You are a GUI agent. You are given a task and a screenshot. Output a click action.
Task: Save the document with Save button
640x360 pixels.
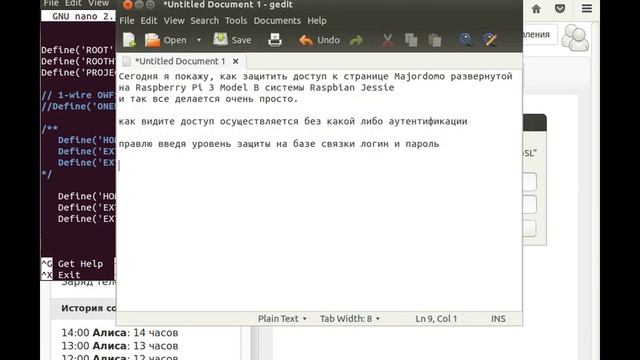(x=232, y=40)
